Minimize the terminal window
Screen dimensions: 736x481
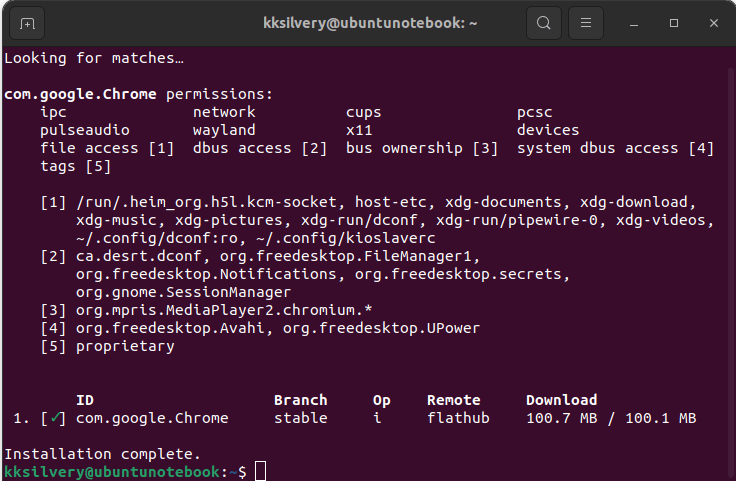pyautogui.click(x=634, y=23)
